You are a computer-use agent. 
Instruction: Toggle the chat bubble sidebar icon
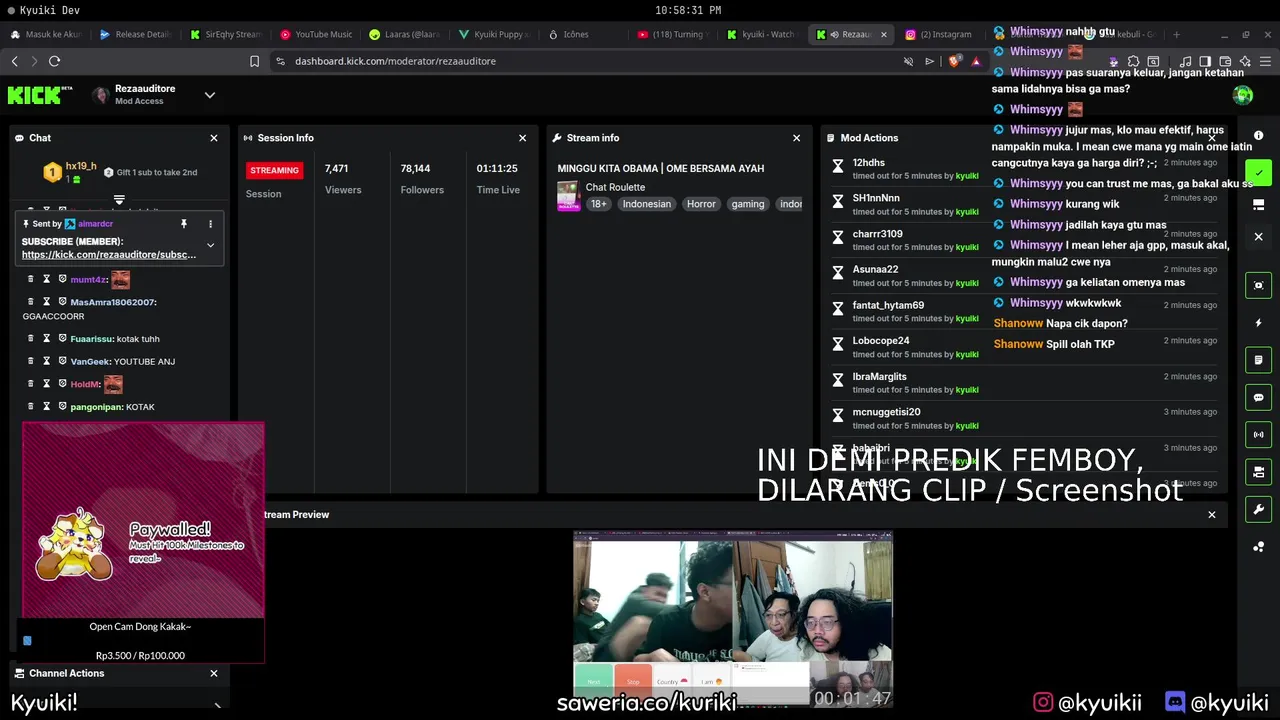[x=1258, y=397]
